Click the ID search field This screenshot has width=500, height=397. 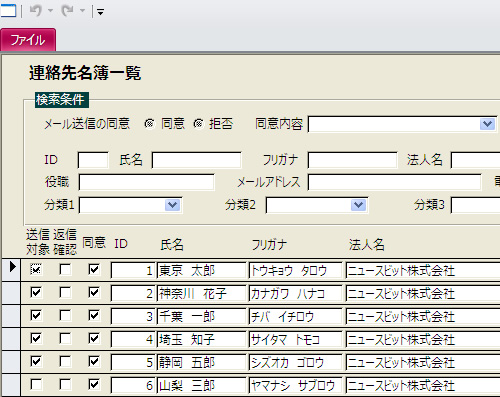point(93,160)
